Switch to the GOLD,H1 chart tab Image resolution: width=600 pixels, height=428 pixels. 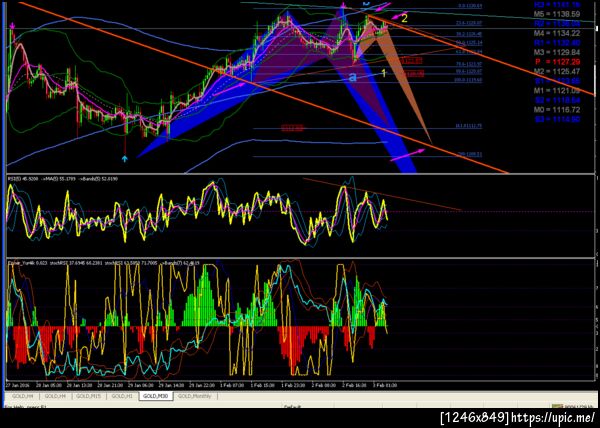pos(122,396)
